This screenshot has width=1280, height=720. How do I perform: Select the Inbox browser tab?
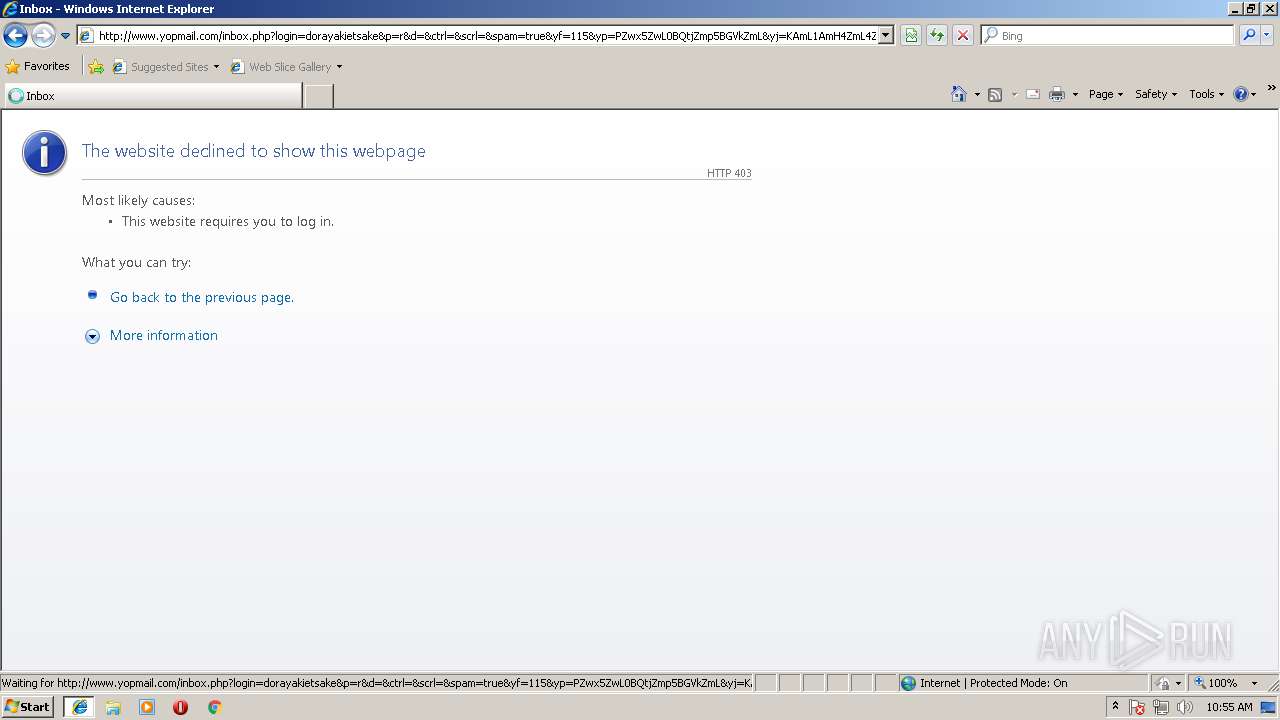(x=153, y=96)
